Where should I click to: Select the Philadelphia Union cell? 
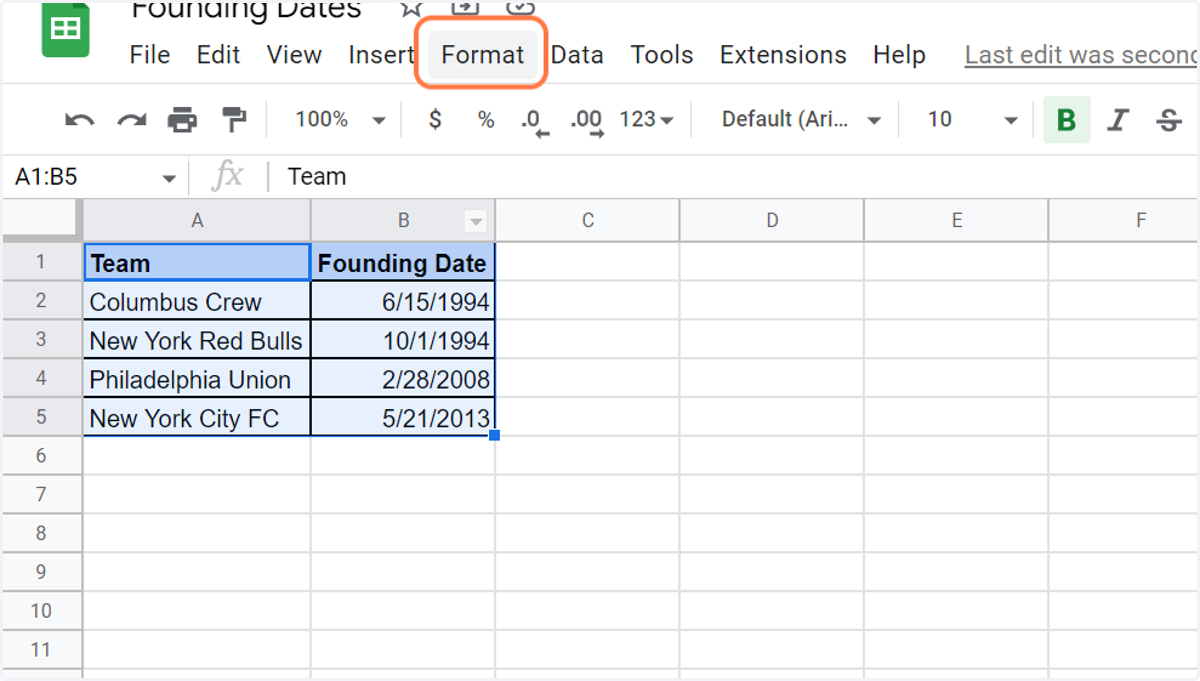pos(197,379)
